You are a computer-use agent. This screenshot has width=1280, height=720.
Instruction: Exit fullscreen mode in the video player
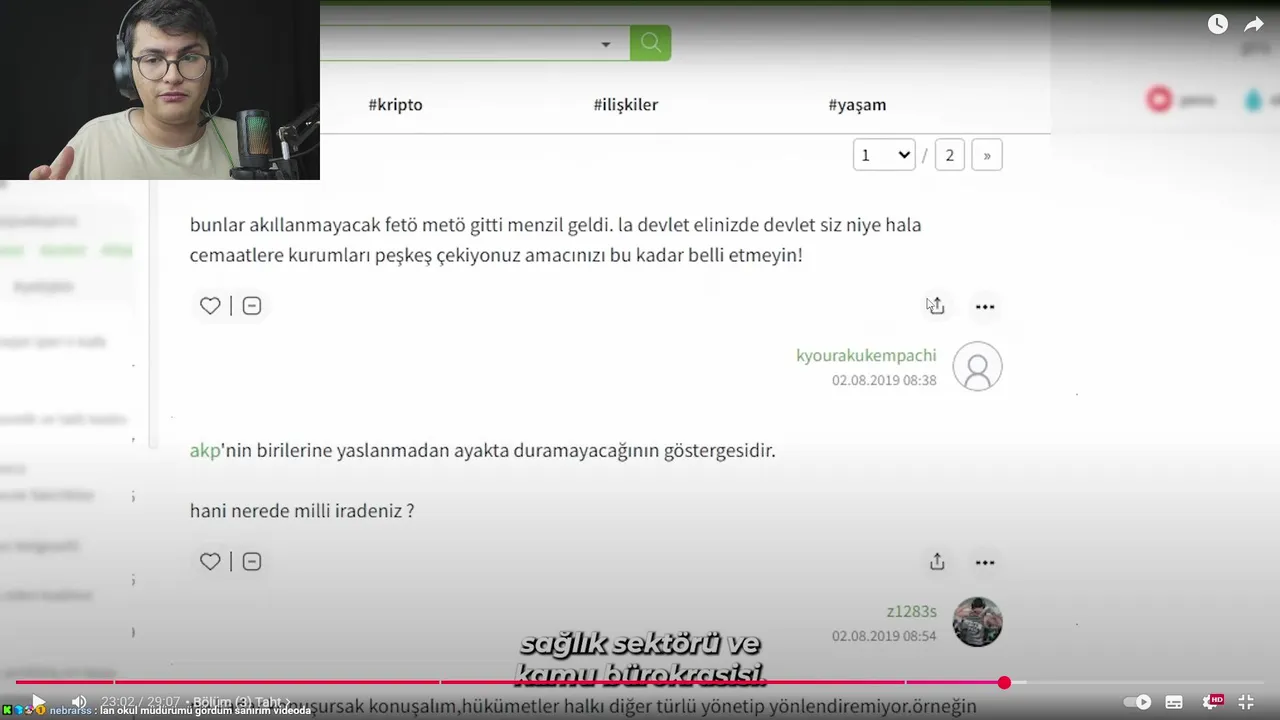click(x=1246, y=702)
